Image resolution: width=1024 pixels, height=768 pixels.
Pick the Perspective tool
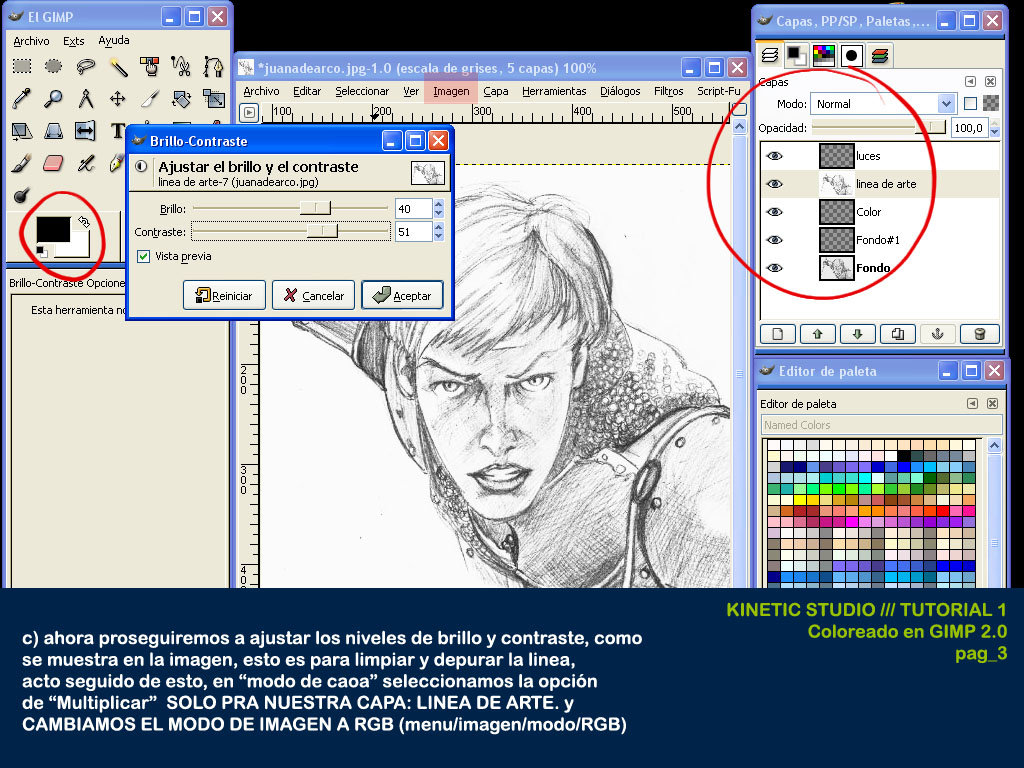point(54,131)
